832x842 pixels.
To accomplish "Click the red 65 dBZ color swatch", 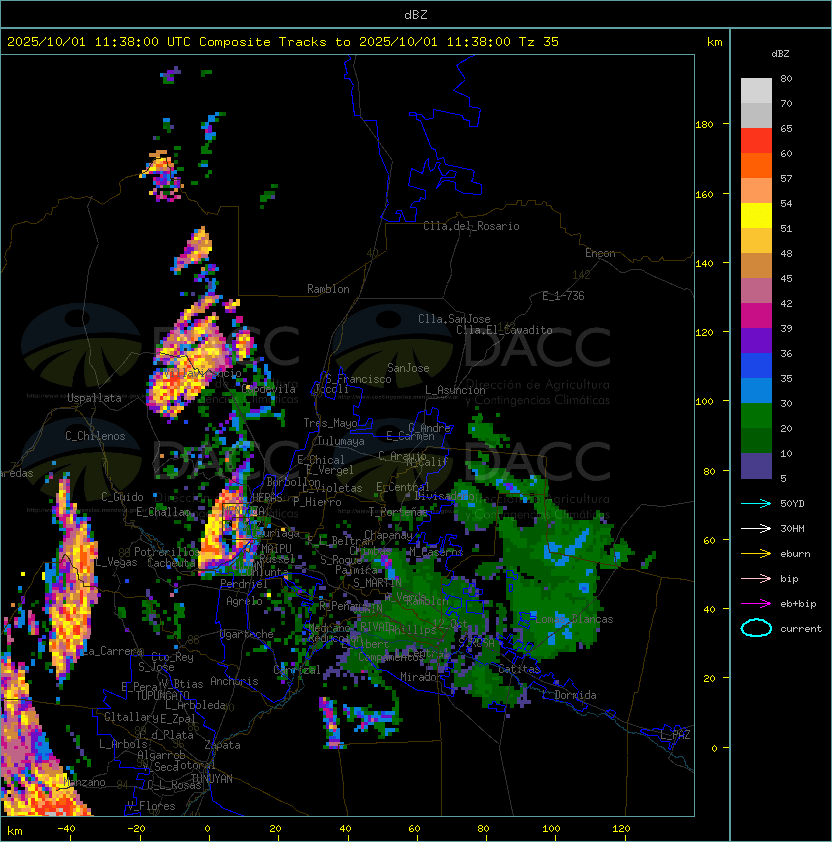I will tap(756, 141).
